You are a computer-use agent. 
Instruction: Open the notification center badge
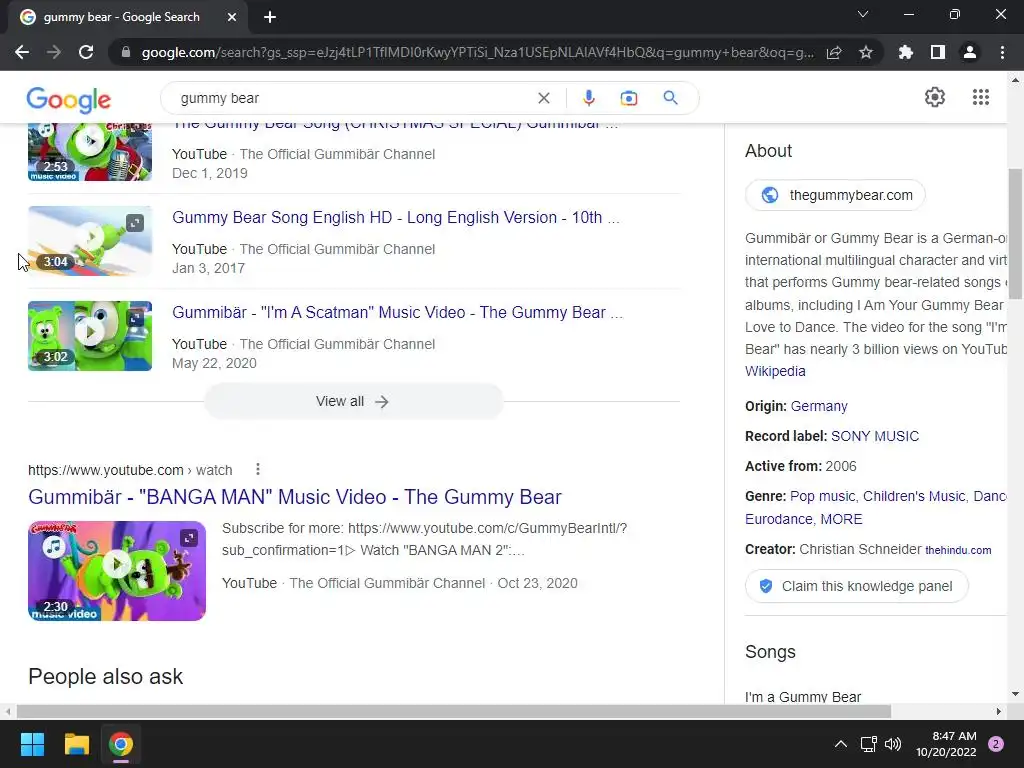click(x=996, y=744)
